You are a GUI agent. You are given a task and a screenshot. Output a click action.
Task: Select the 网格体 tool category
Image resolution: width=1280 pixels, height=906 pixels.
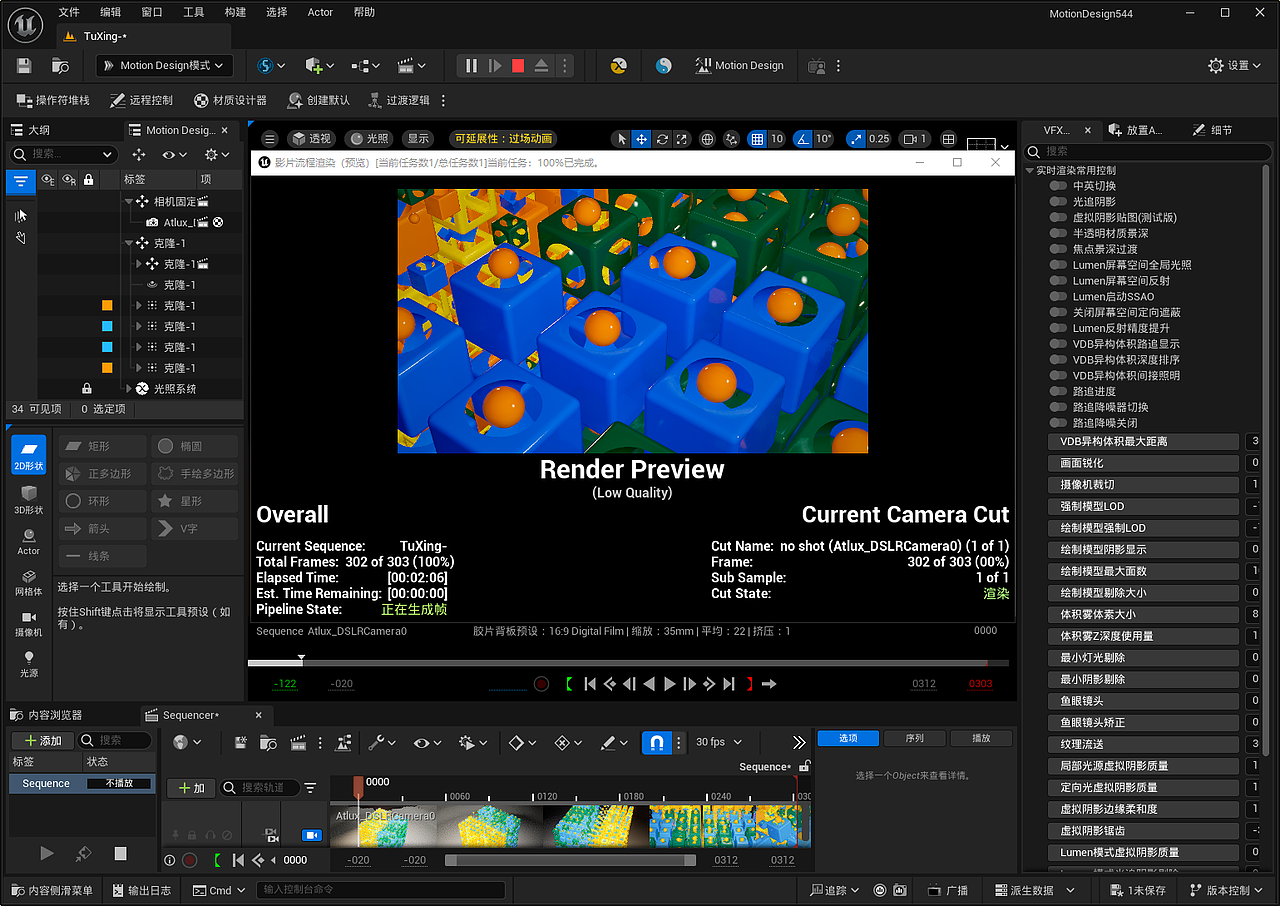pos(28,583)
